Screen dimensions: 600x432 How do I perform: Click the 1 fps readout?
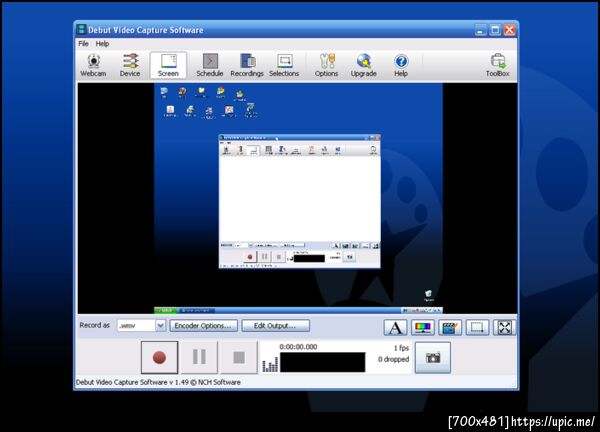click(401, 348)
